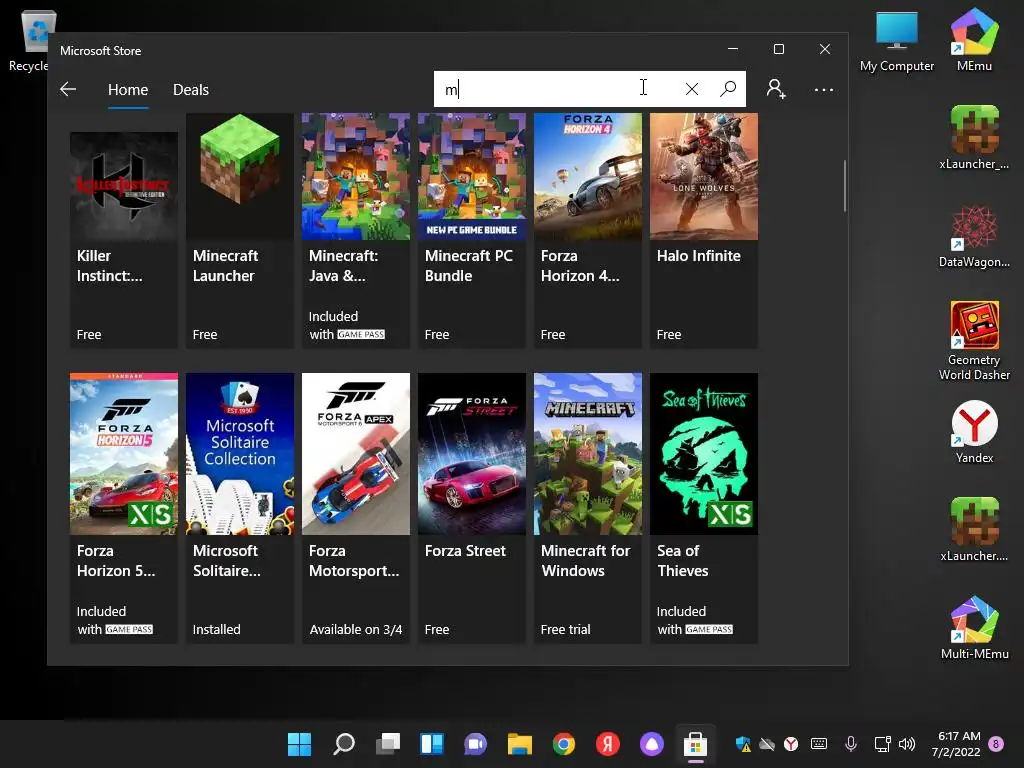This screenshot has height=768, width=1024.
Task: Click the Sea of Thieves title text
Action: pos(682,561)
